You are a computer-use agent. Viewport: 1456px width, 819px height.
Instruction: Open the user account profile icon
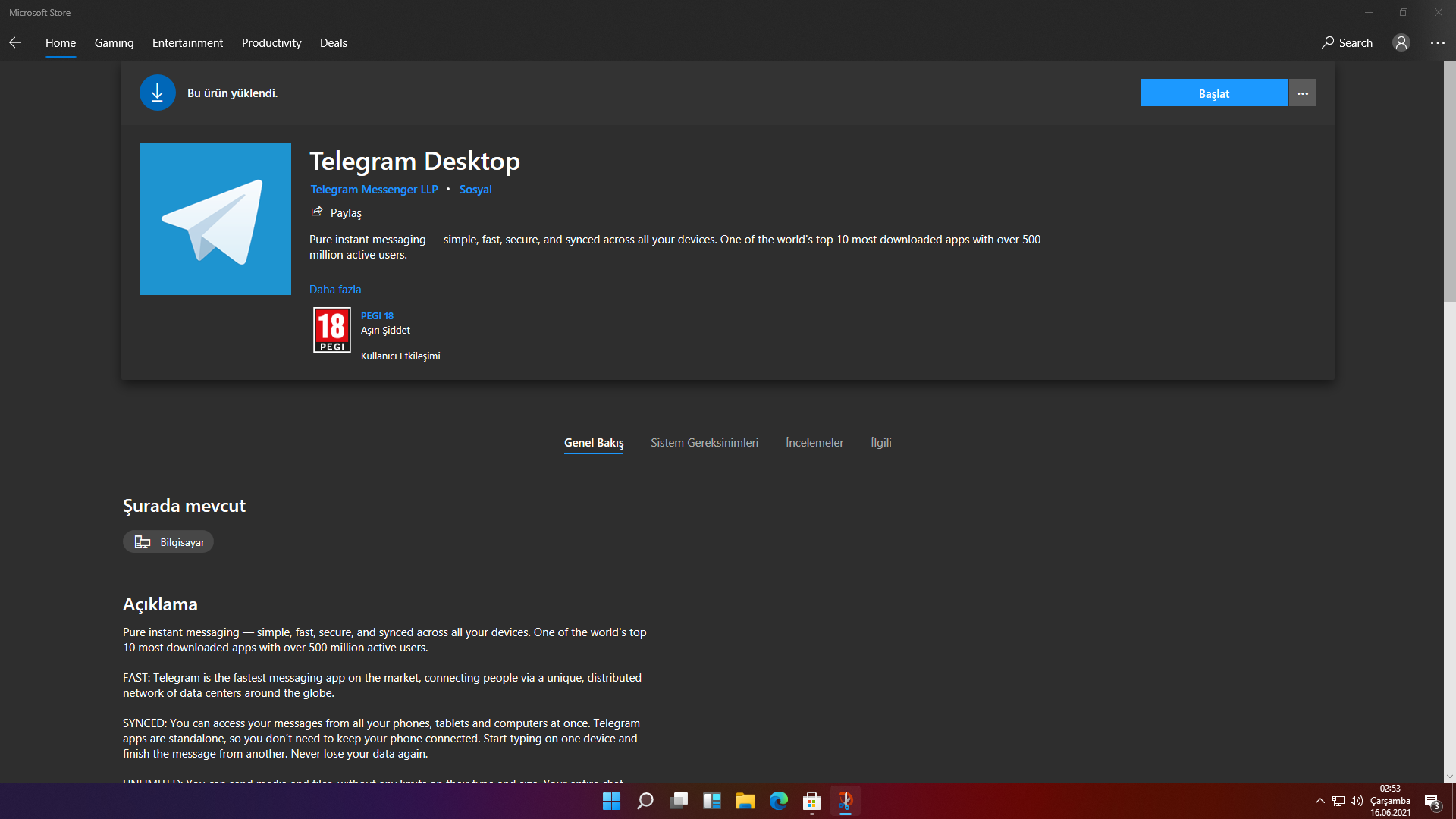point(1401,42)
